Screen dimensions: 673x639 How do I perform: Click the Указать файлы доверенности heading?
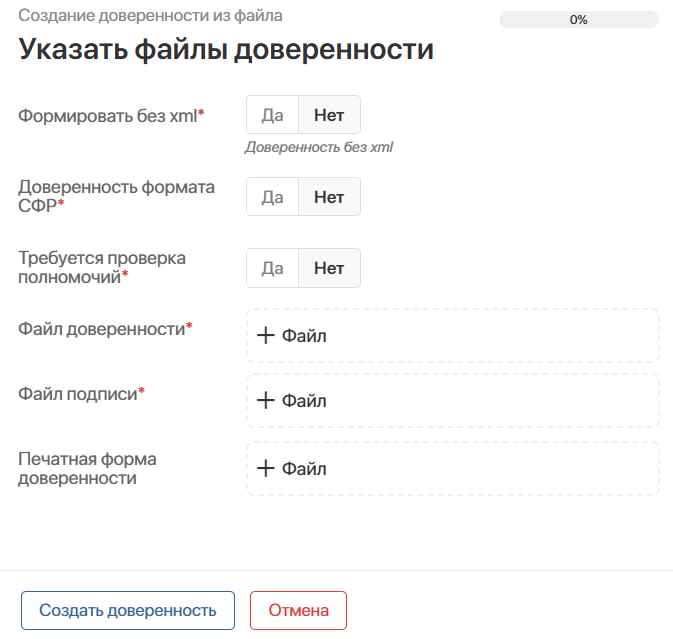(x=226, y=50)
